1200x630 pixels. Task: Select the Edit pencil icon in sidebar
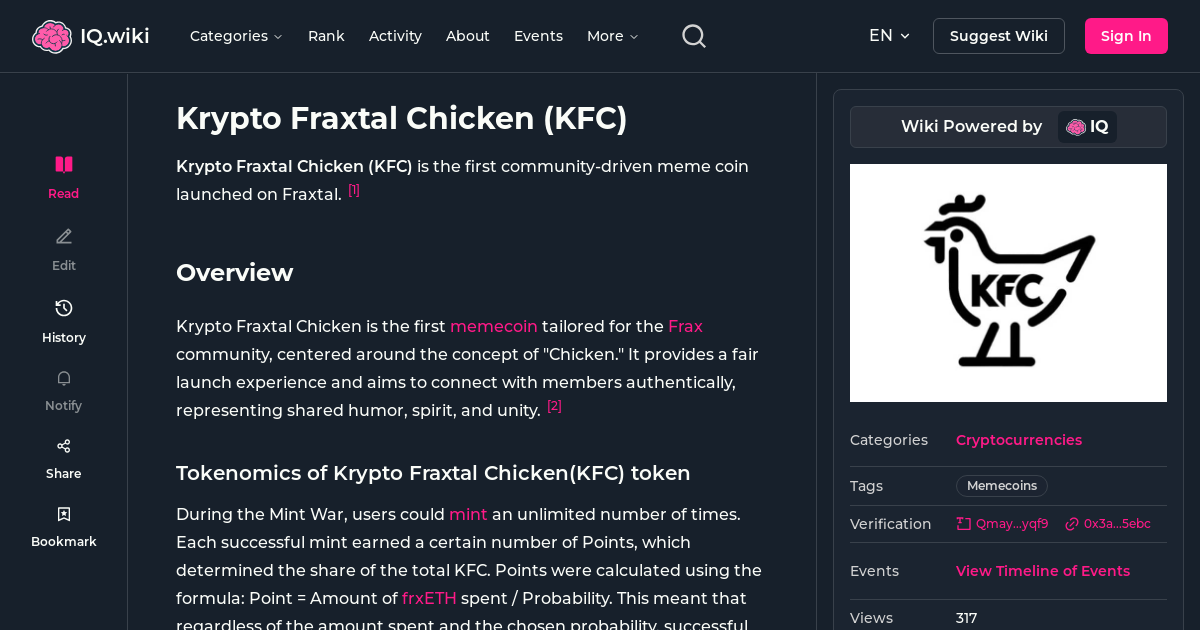63,236
